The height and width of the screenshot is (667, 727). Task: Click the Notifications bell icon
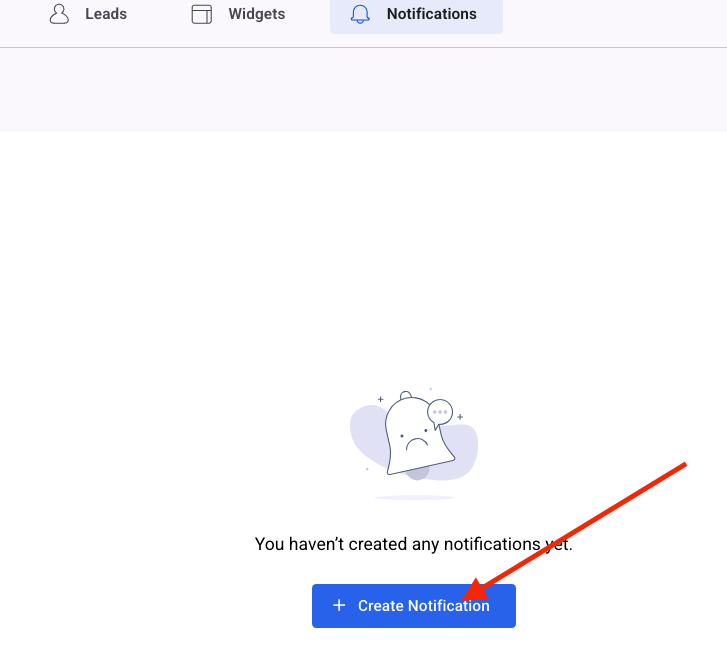[360, 15]
